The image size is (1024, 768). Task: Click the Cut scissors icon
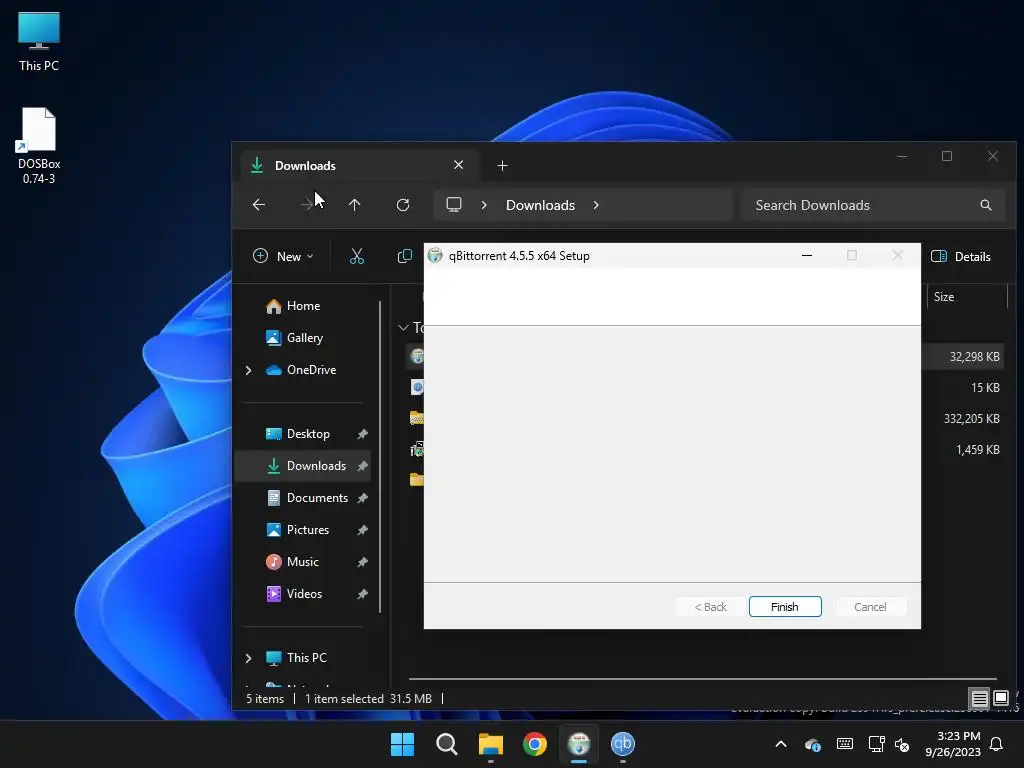(357, 257)
